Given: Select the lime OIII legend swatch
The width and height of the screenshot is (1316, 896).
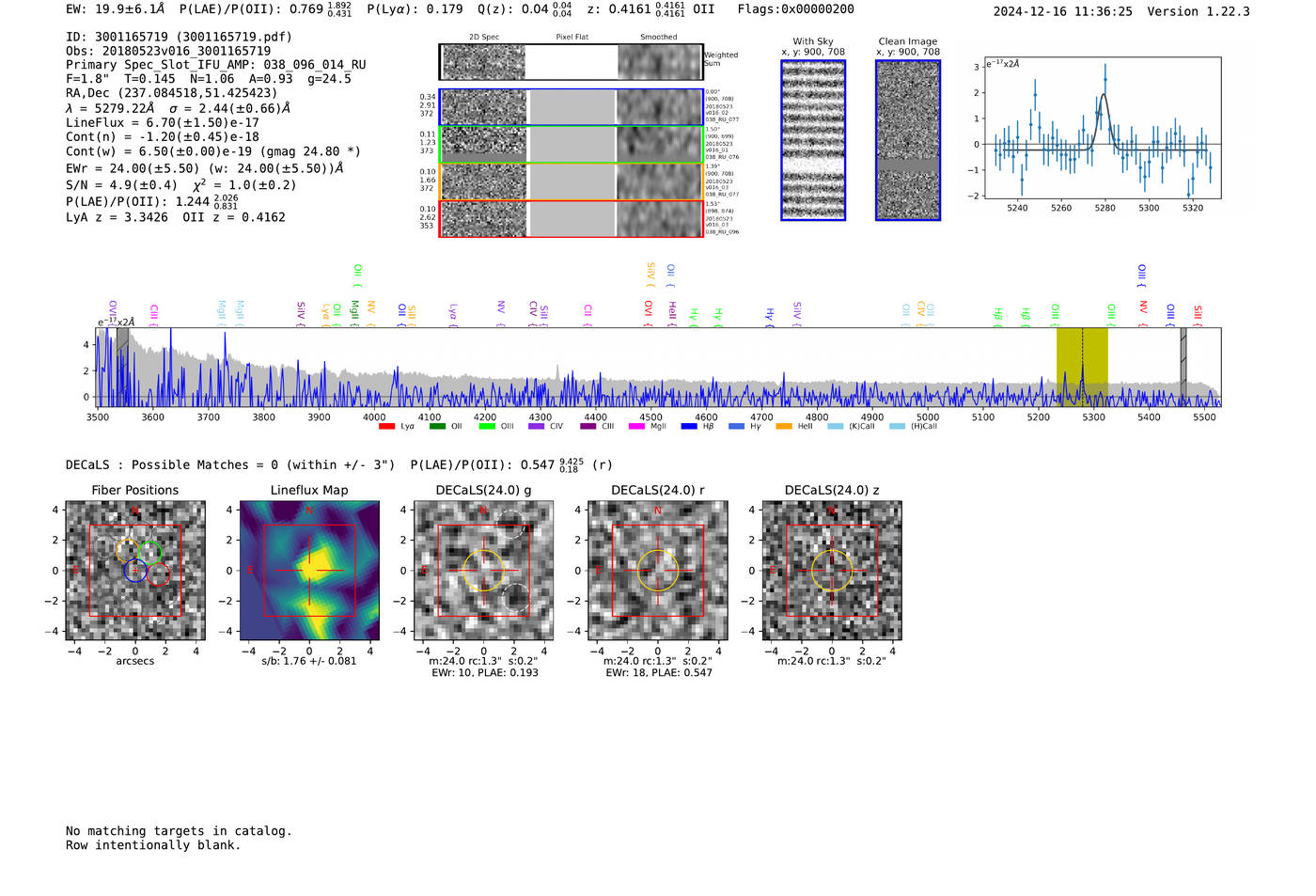Looking at the screenshot, I should pos(487,427).
